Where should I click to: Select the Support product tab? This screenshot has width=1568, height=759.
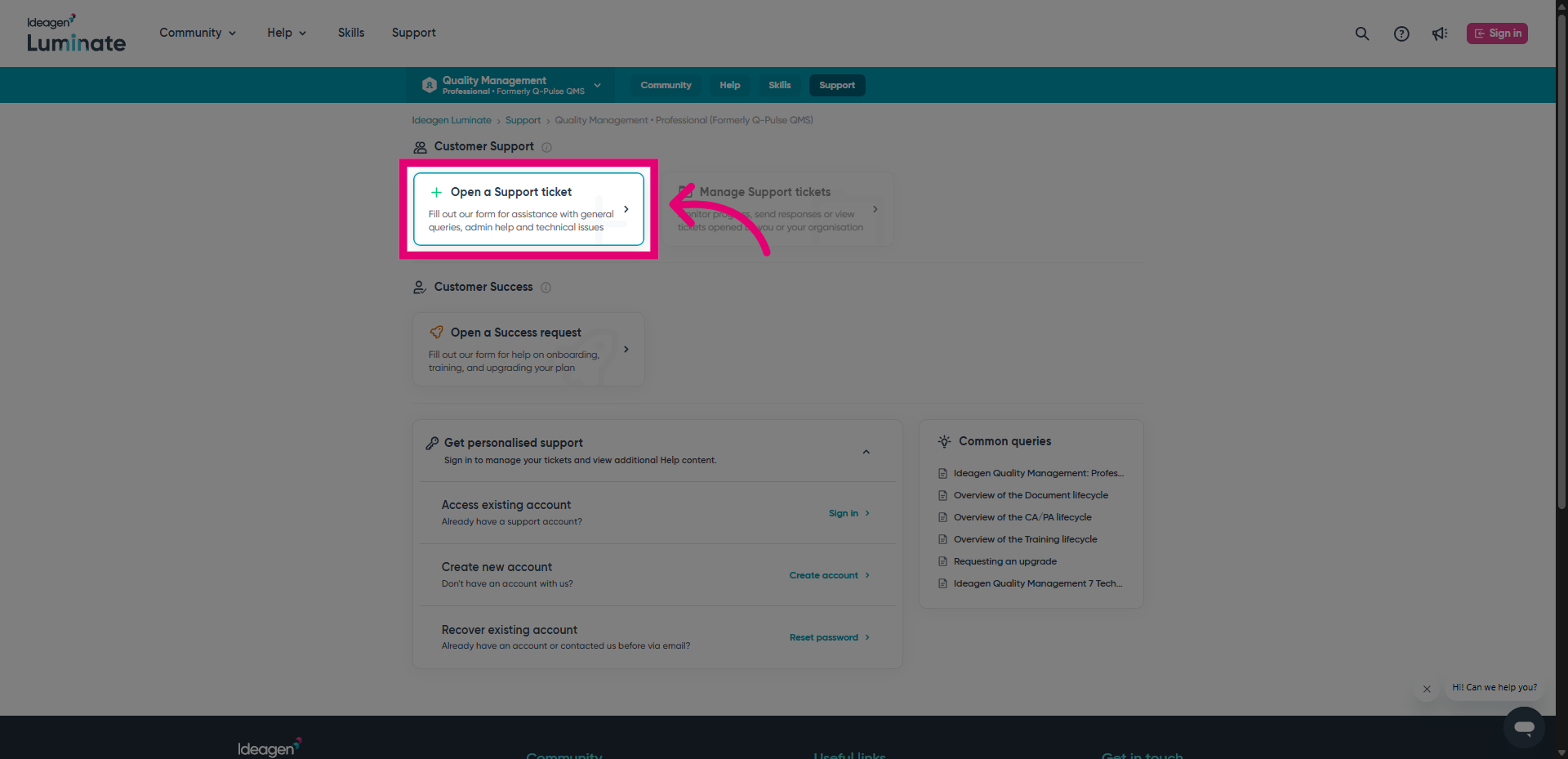[x=837, y=85]
